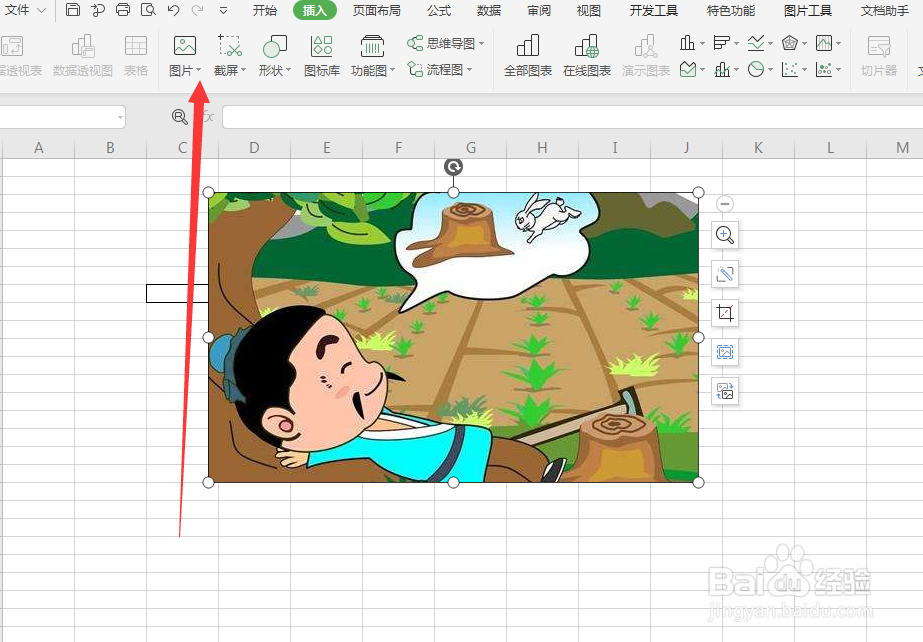This screenshot has width=923, height=642.
Task: Click the 数据透视图 pivot chart button
Action: tap(82, 56)
